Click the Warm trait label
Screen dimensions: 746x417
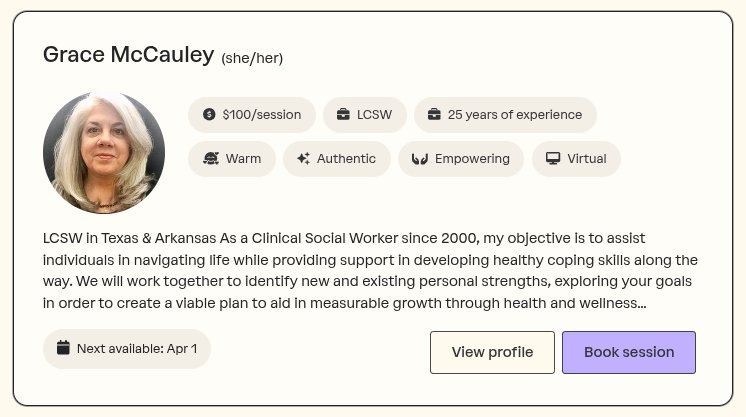243,159
